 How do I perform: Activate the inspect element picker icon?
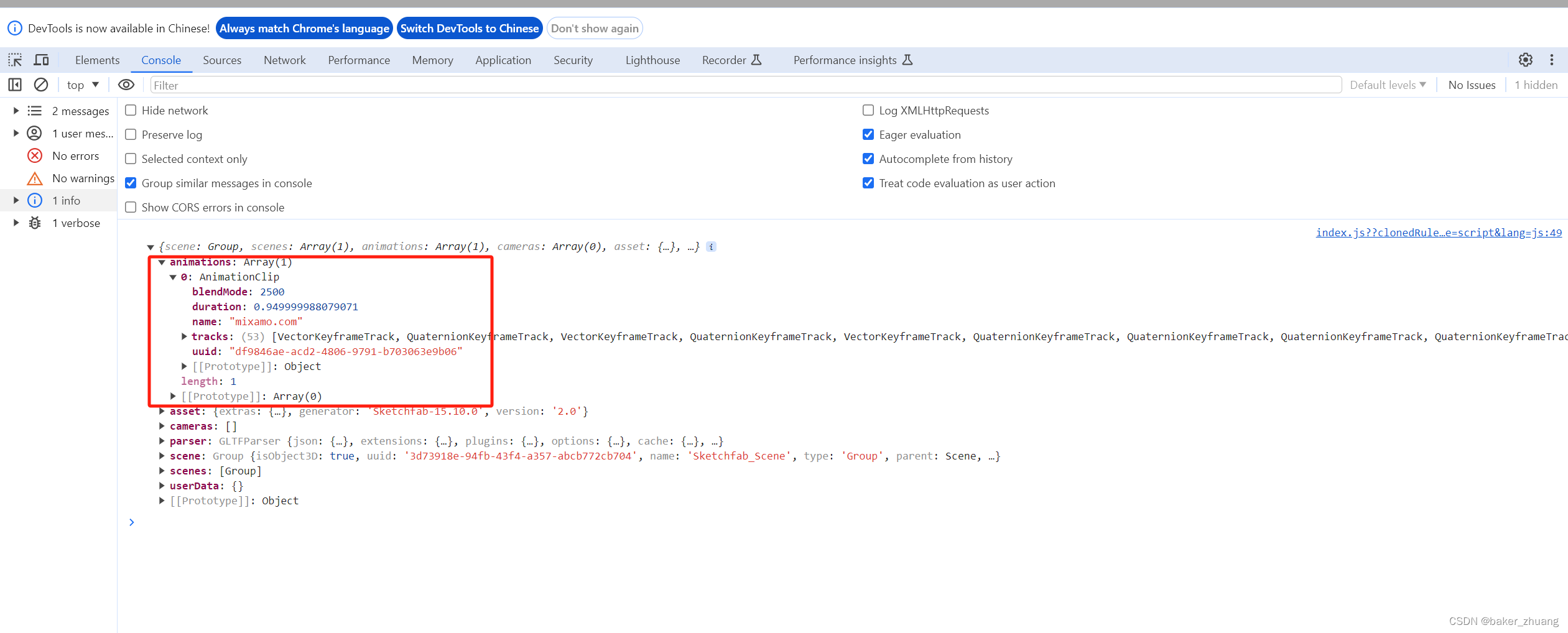pyautogui.click(x=15, y=60)
